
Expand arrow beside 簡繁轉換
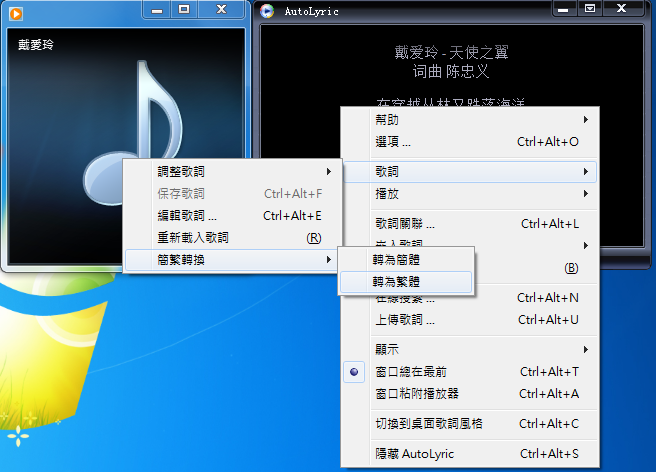(329, 260)
